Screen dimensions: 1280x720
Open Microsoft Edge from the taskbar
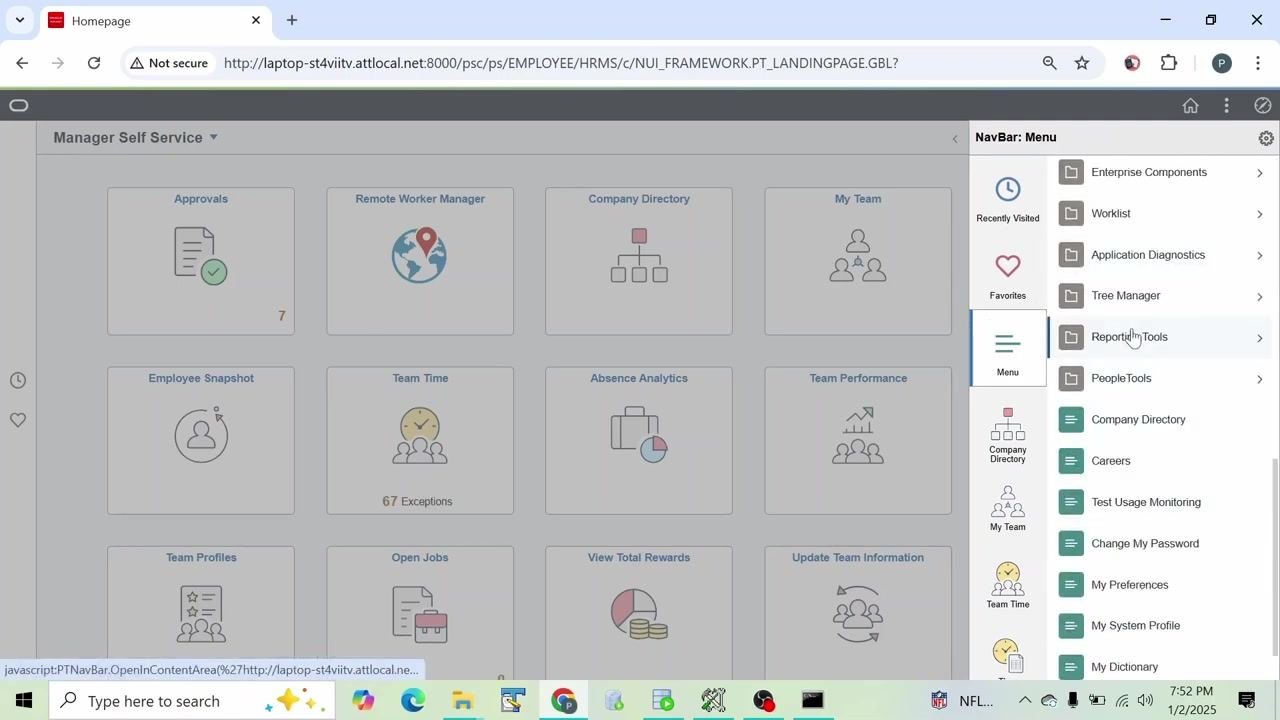413,701
